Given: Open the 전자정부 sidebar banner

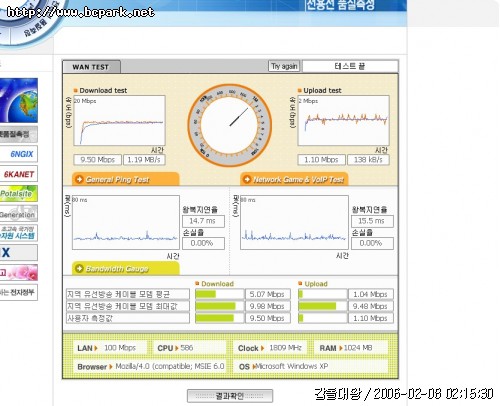Looking at the screenshot, I should [x=19, y=292].
